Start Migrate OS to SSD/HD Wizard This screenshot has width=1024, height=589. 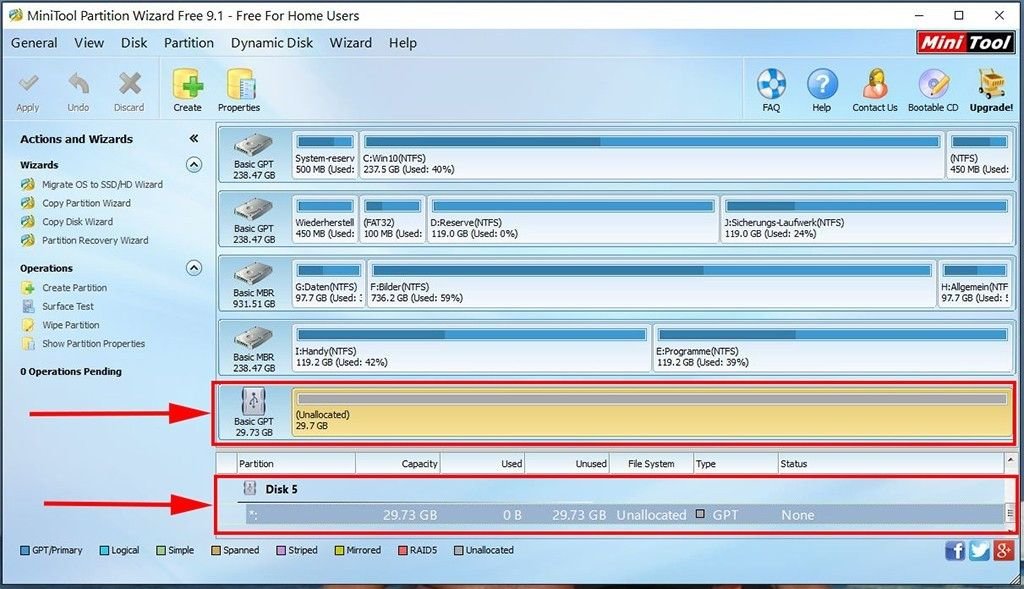click(x=103, y=185)
